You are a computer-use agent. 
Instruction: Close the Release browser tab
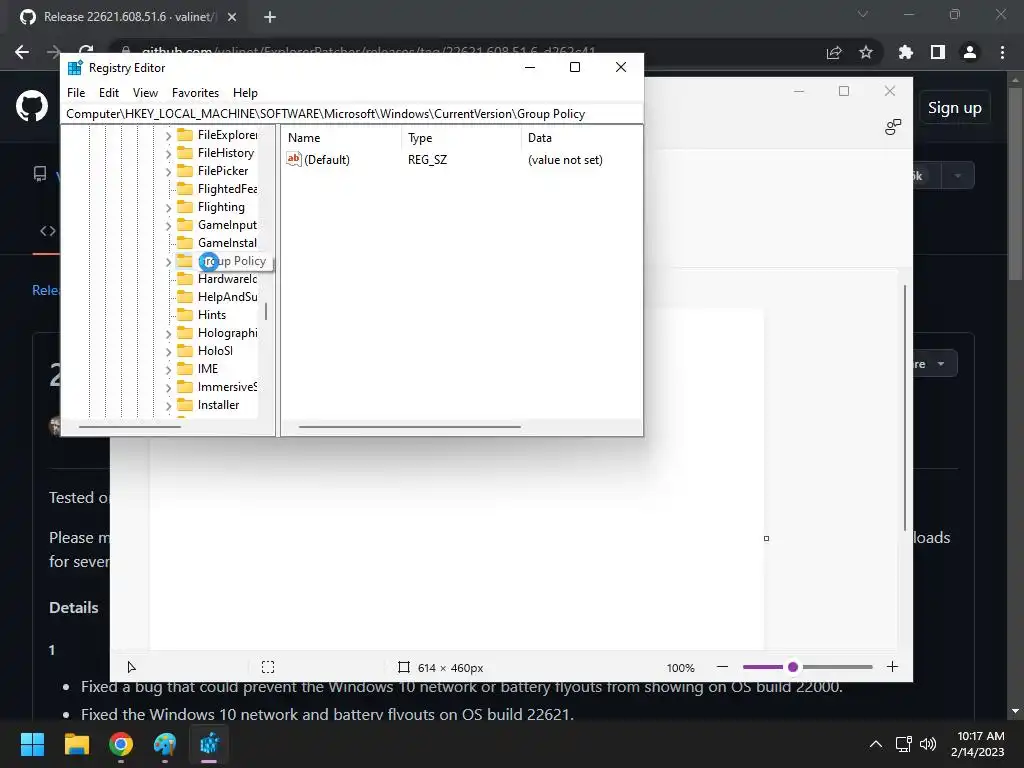(232, 17)
